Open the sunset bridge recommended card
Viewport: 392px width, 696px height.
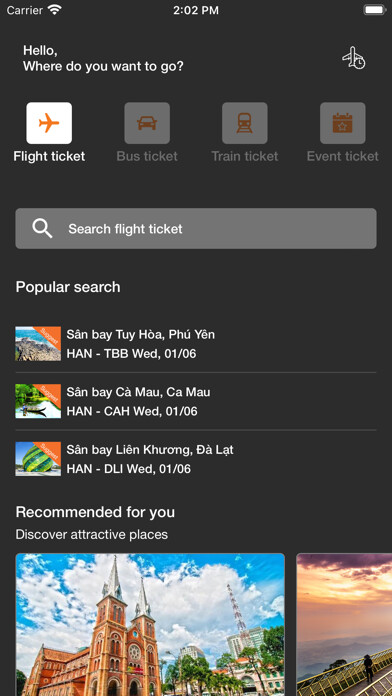click(x=344, y=625)
